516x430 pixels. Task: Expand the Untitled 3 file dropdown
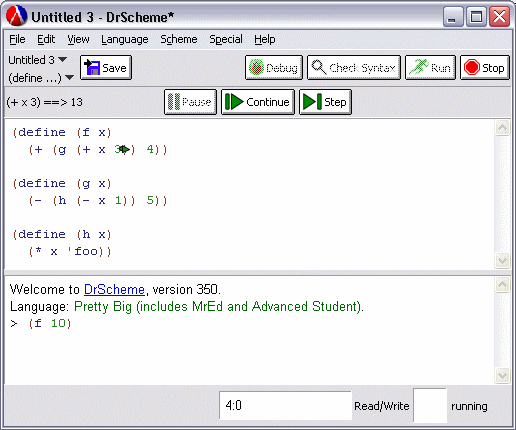[37, 60]
